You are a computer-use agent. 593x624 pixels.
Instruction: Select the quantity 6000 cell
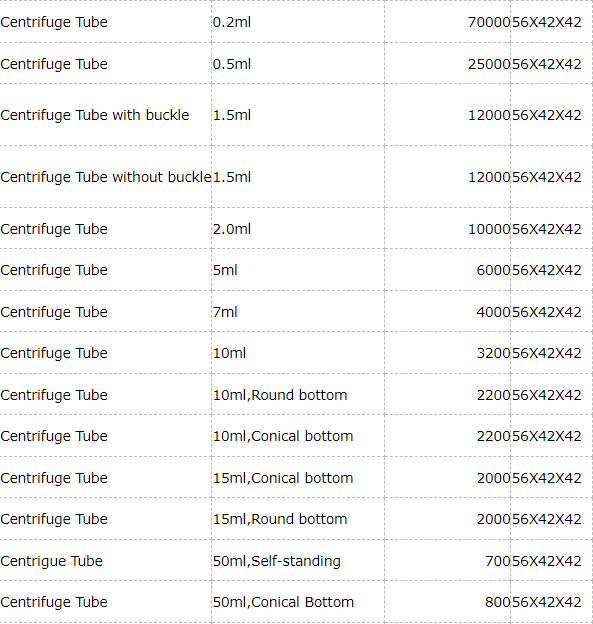click(x=447, y=270)
